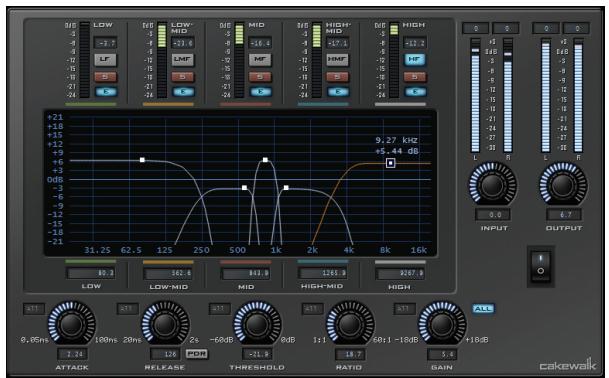Solo the MID band with S
The image size is (609, 378).
[x=260, y=77]
